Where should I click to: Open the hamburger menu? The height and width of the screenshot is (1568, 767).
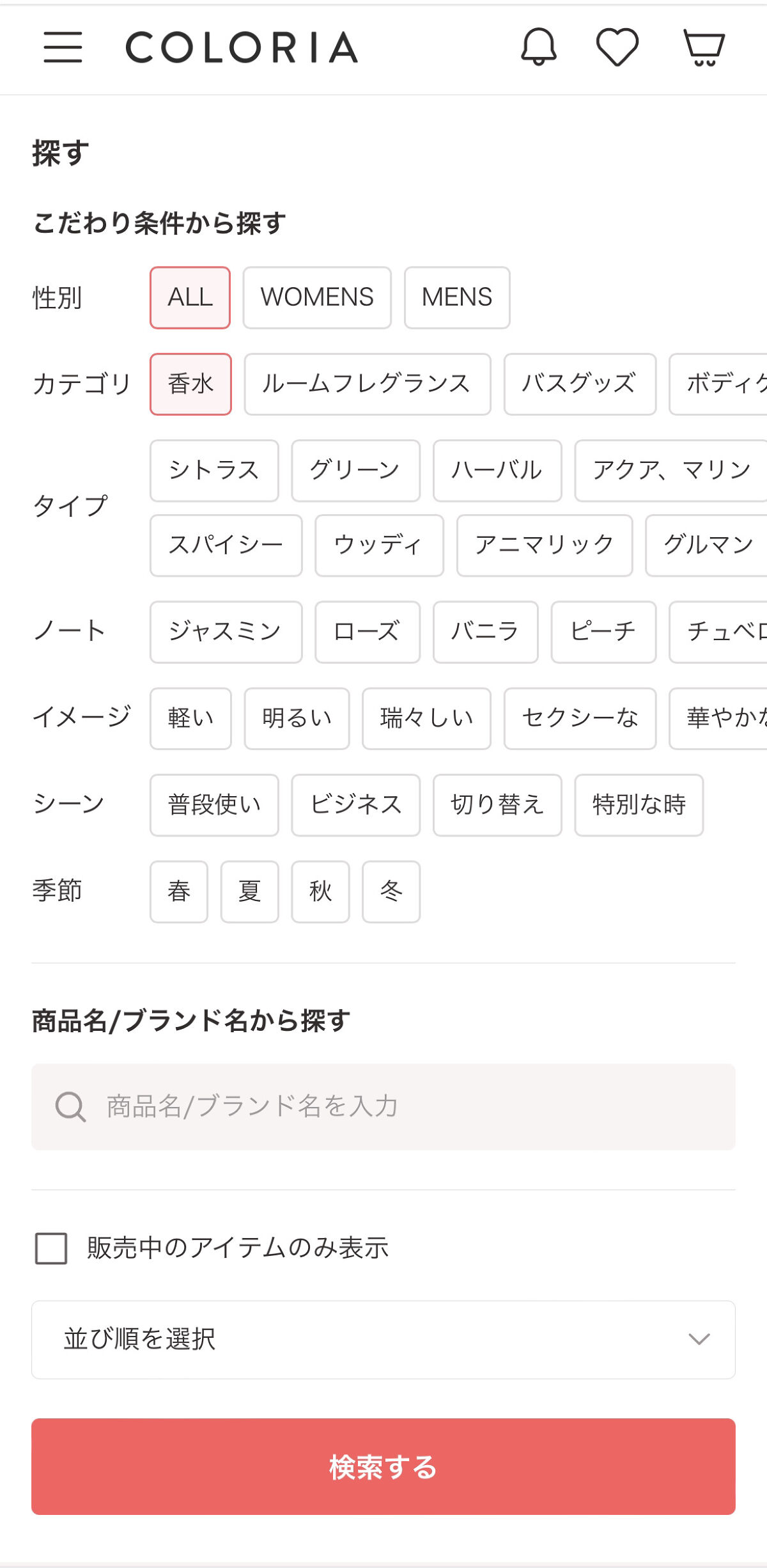[63, 47]
